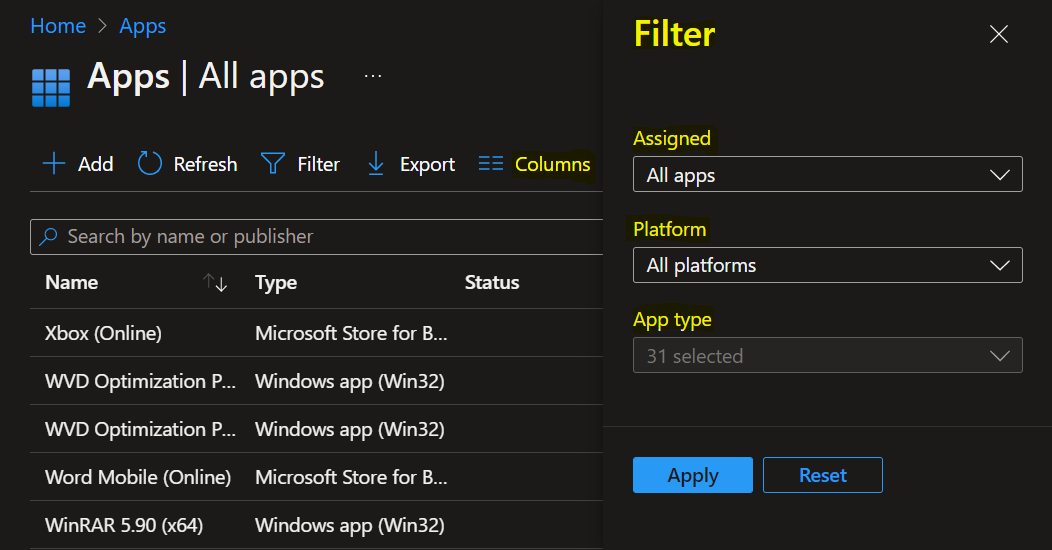Select the Xbox (Online) app row
1052x550 pixels.
[103, 333]
